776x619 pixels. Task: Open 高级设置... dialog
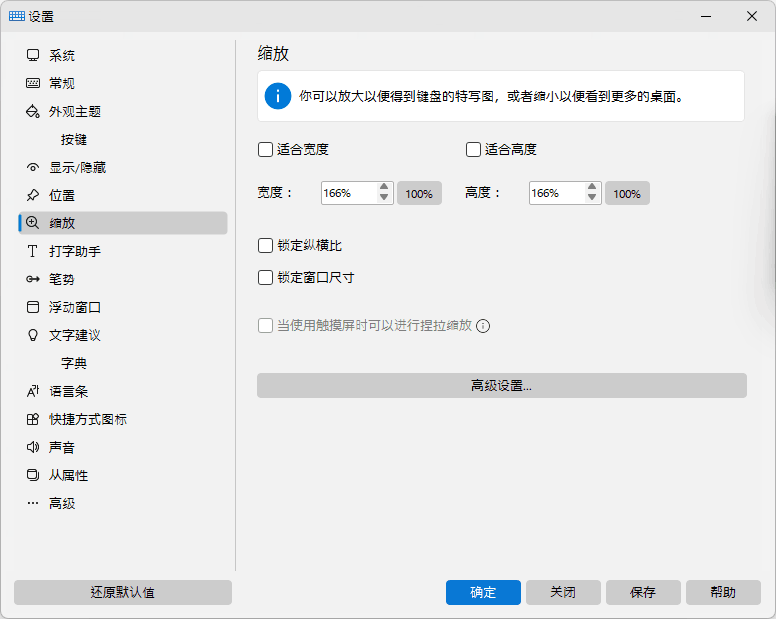click(x=501, y=385)
